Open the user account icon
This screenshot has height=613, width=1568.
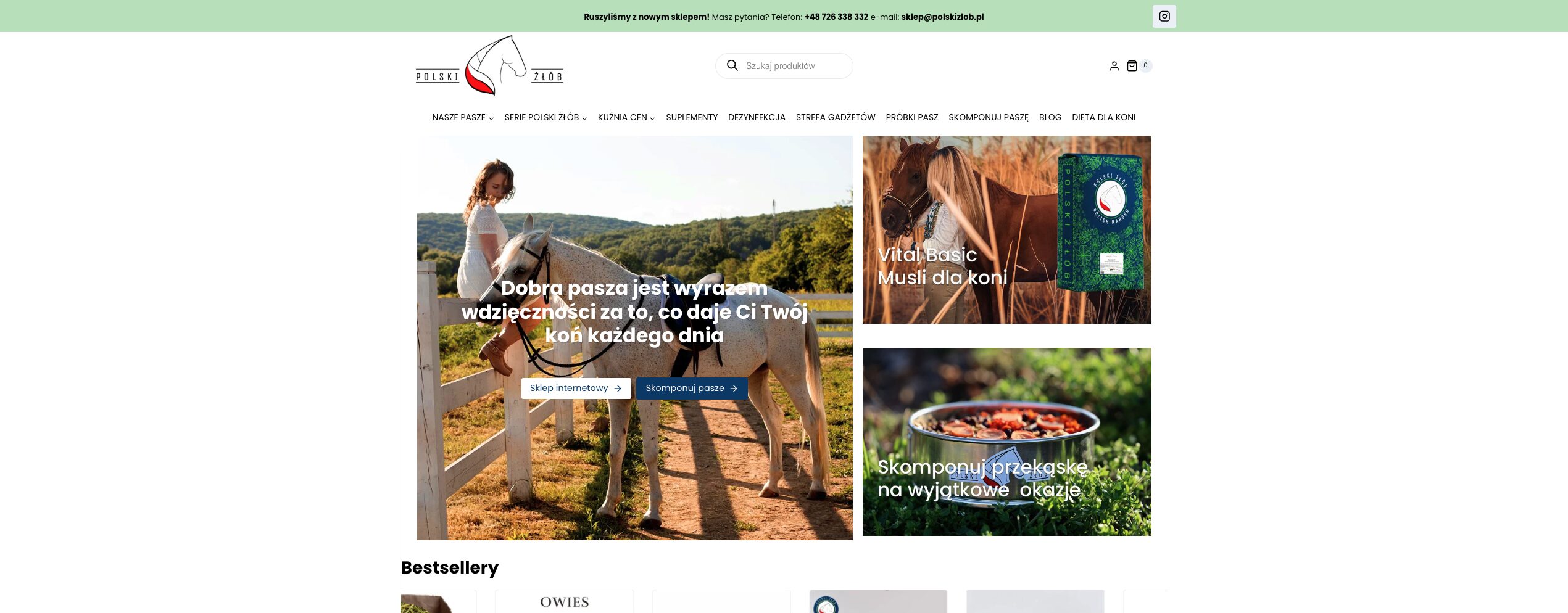pyautogui.click(x=1114, y=66)
